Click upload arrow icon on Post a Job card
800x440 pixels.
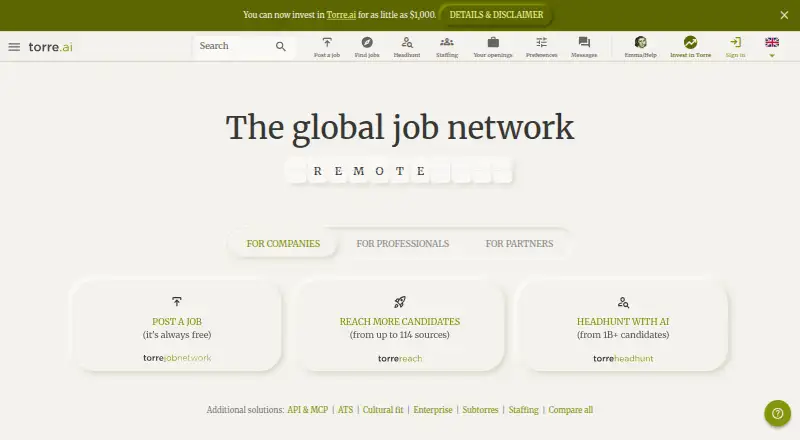177,302
